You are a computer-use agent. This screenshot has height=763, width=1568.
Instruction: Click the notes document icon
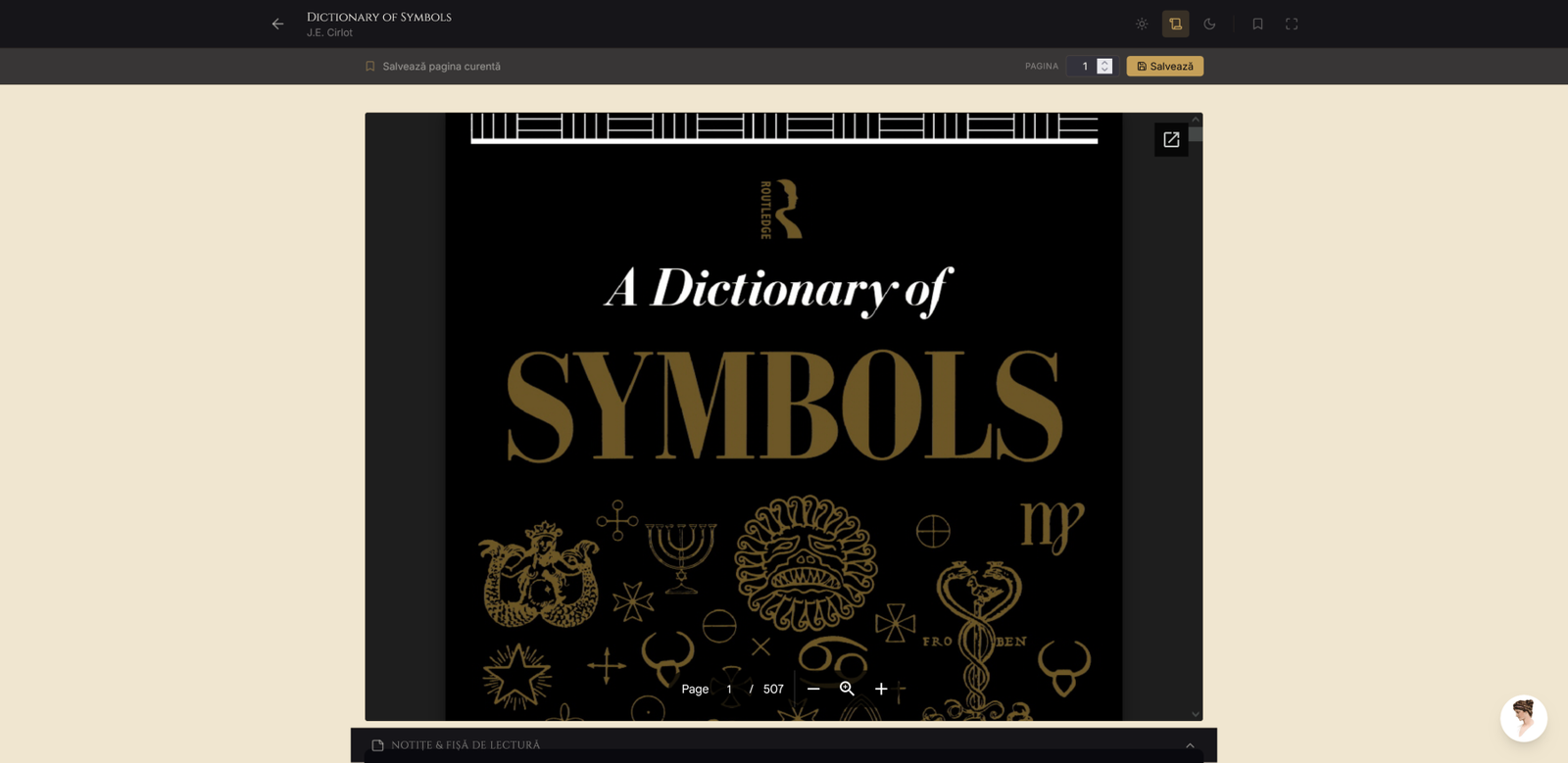[x=377, y=745]
